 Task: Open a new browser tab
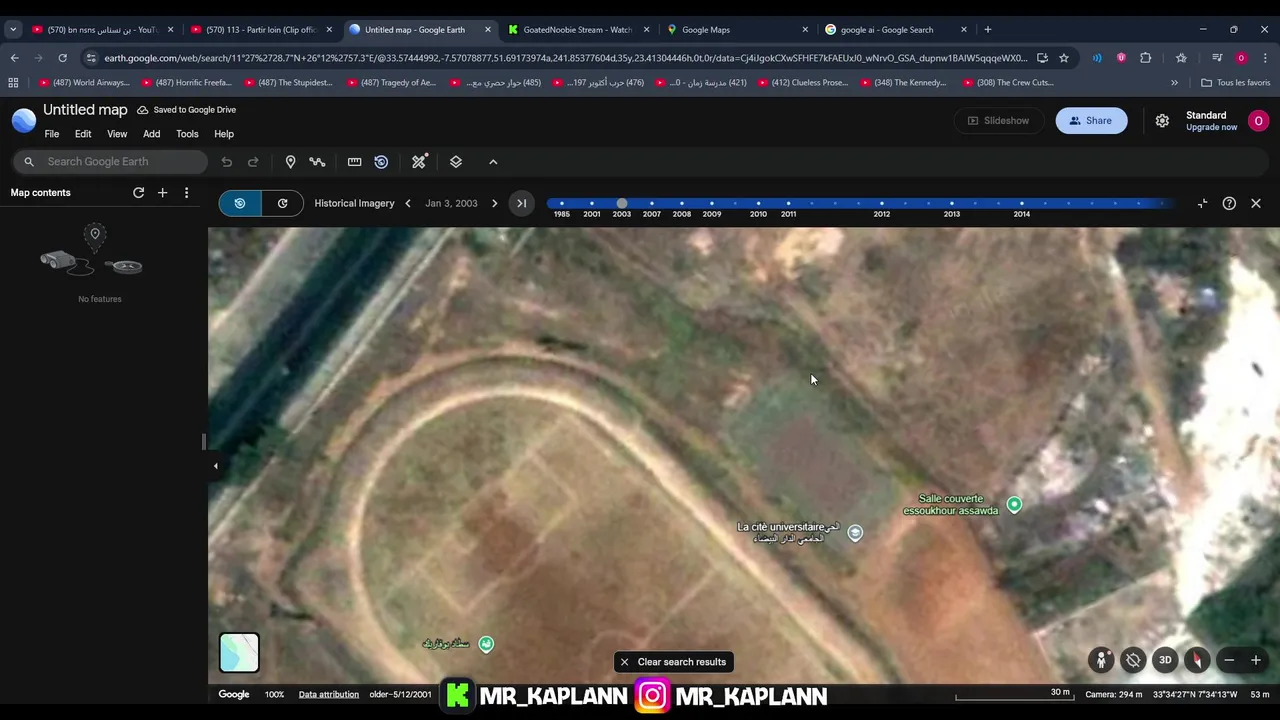987,30
